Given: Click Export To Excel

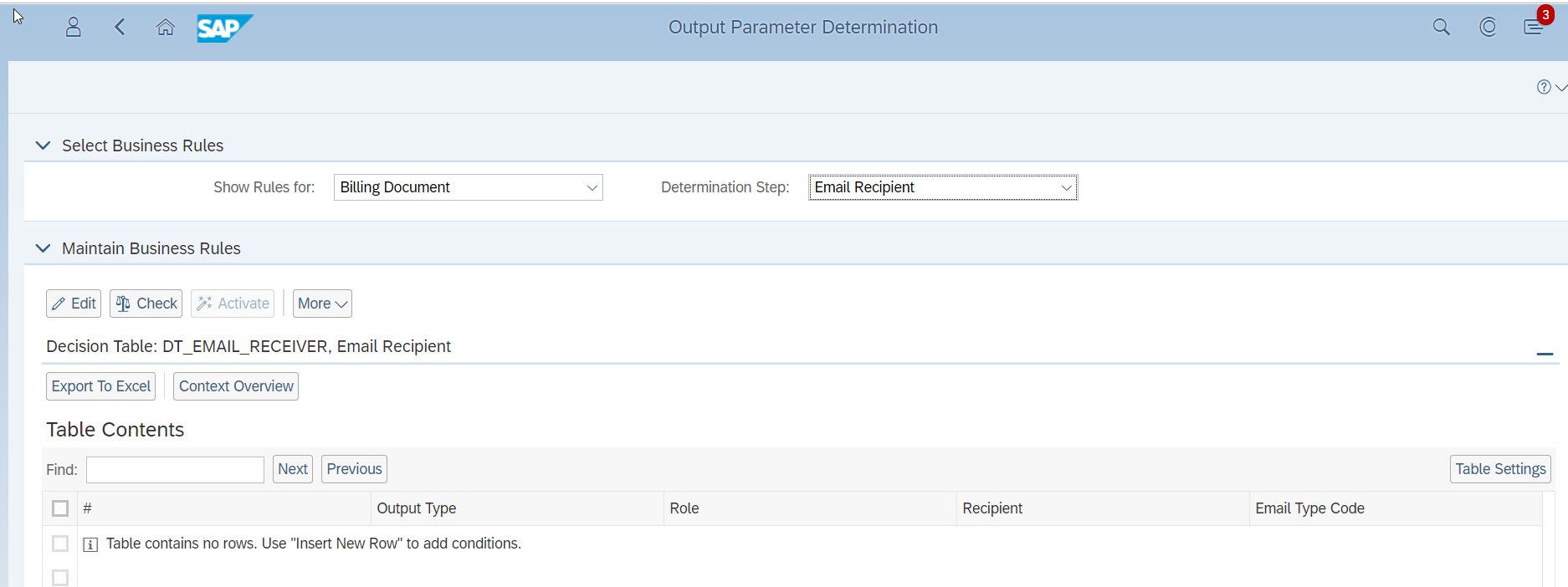Looking at the screenshot, I should 101,386.
